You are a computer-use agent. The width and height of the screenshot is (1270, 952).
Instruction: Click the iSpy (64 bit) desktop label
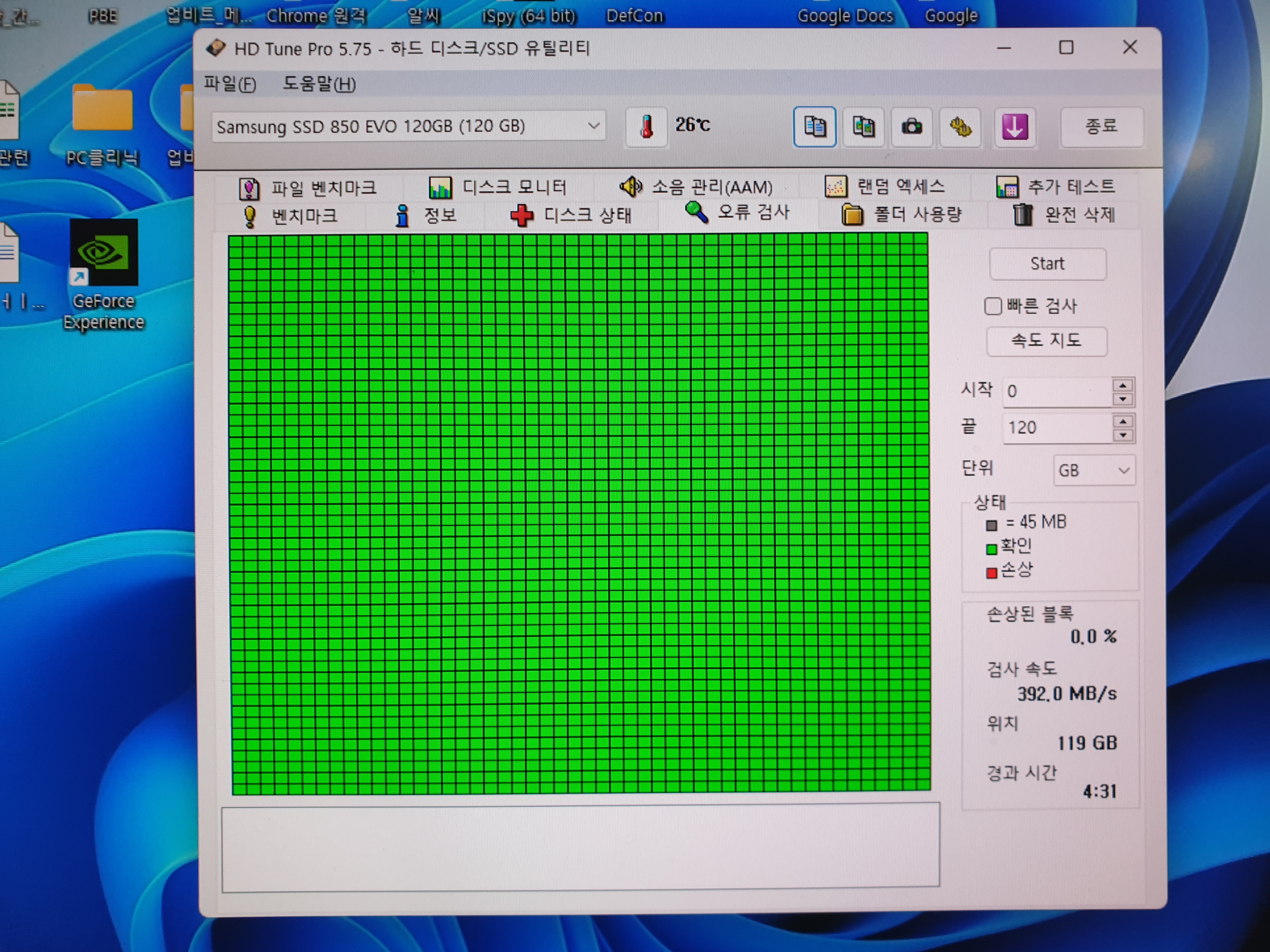[529, 16]
